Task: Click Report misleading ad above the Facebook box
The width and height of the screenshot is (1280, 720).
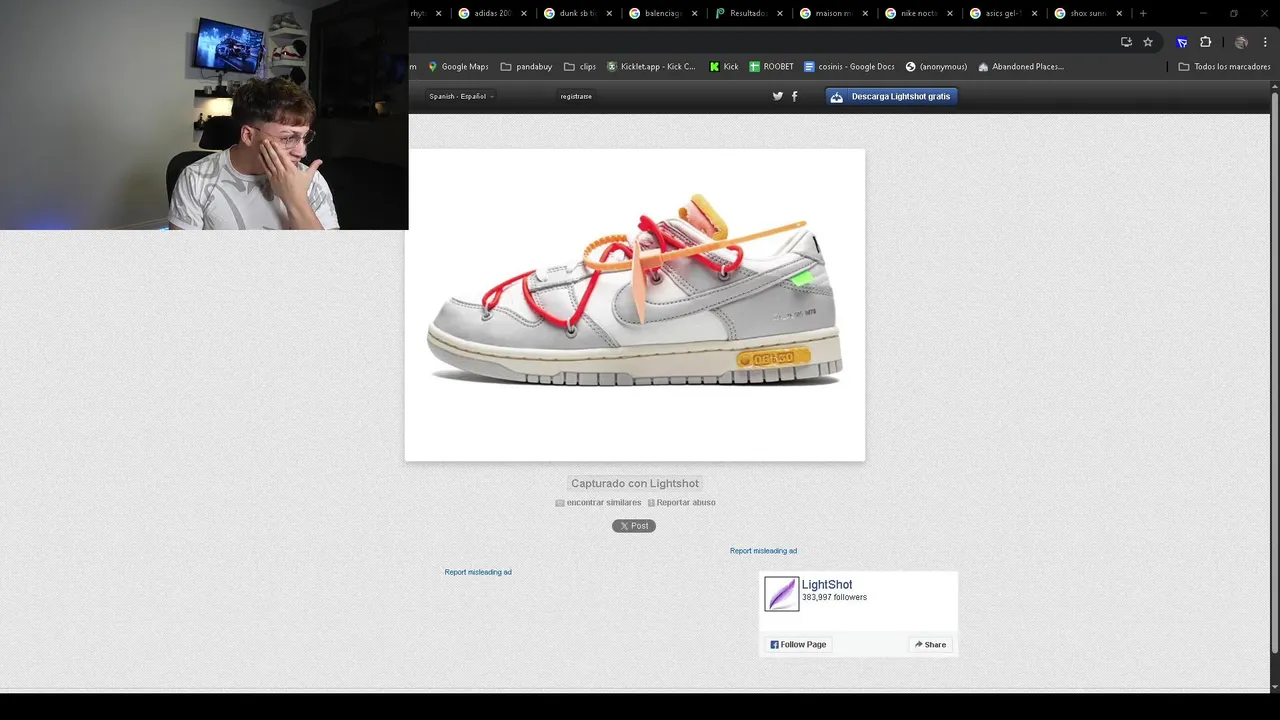Action: click(x=763, y=551)
